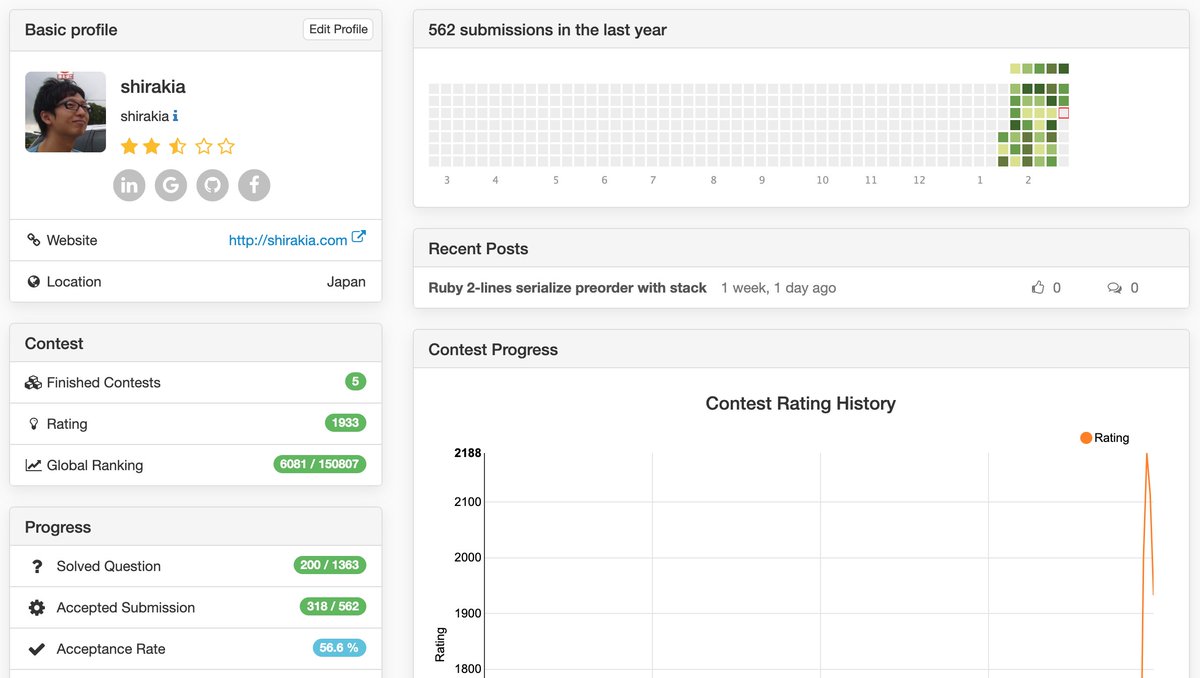Click the half-filled third star
This screenshot has height=678, width=1200.
[177, 147]
